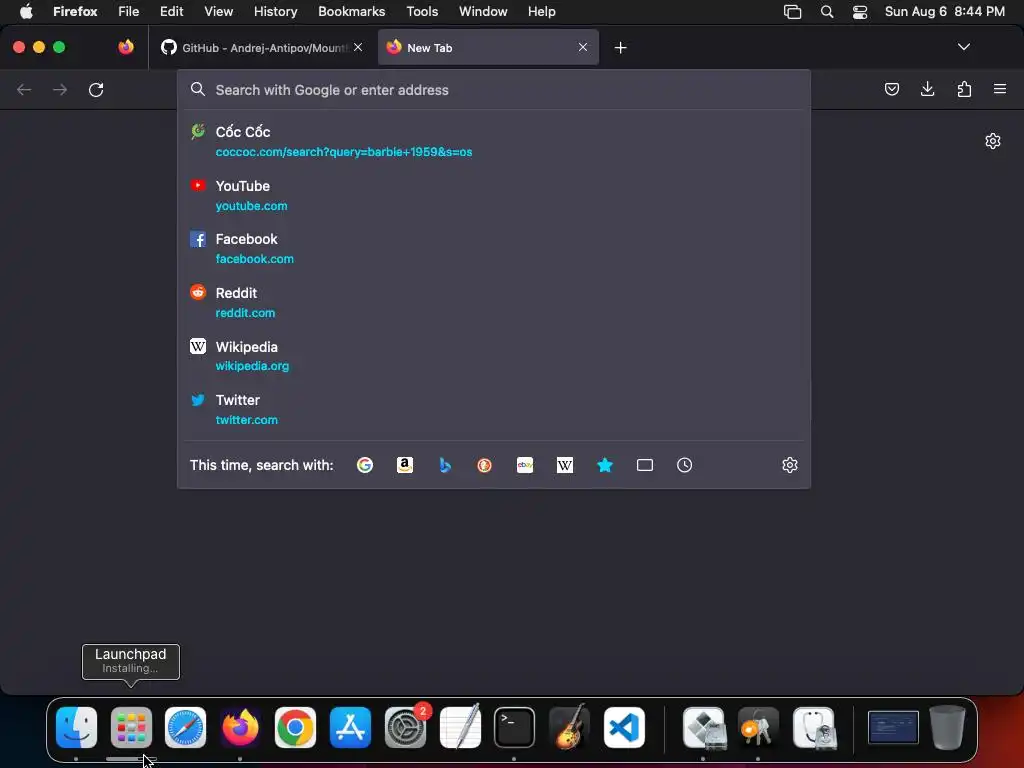Open the Extensions puzzle icon
The image size is (1024, 768).
pyautogui.click(x=964, y=89)
